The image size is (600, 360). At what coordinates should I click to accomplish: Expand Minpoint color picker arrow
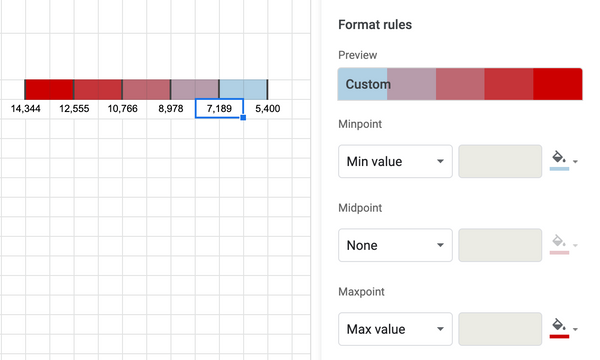(x=575, y=161)
